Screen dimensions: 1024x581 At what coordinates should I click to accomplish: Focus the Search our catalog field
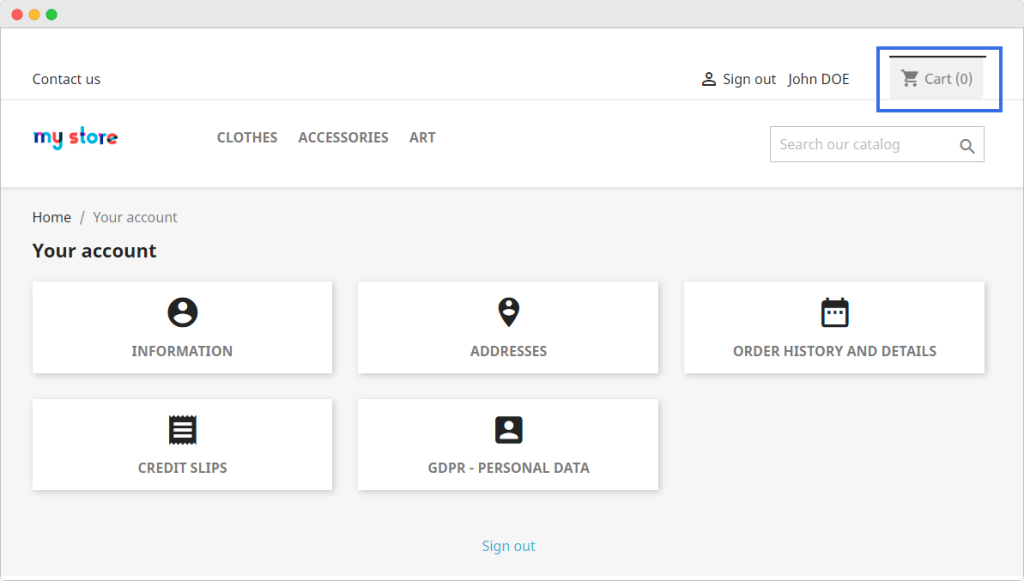[x=860, y=145]
